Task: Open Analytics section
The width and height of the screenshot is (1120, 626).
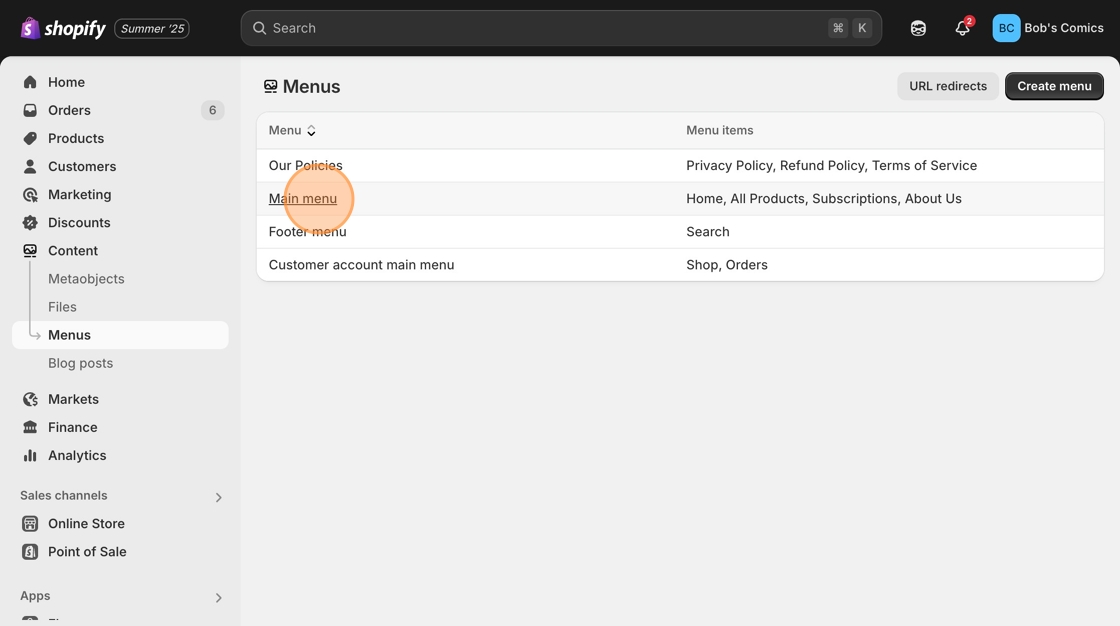Action: pyautogui.click(x=77, y=455)
